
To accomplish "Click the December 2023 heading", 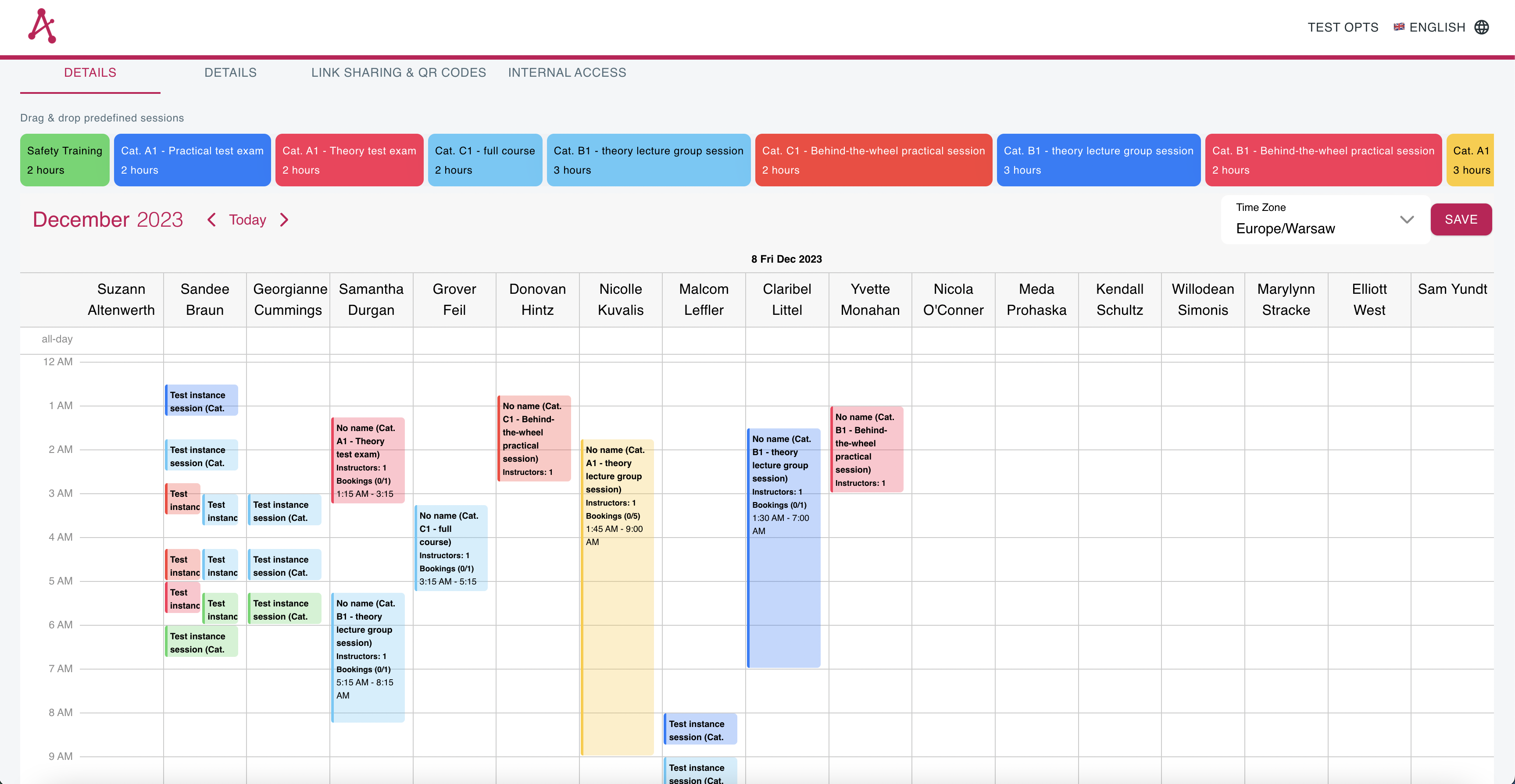I will pyautogui.click(x=107, y=219).
